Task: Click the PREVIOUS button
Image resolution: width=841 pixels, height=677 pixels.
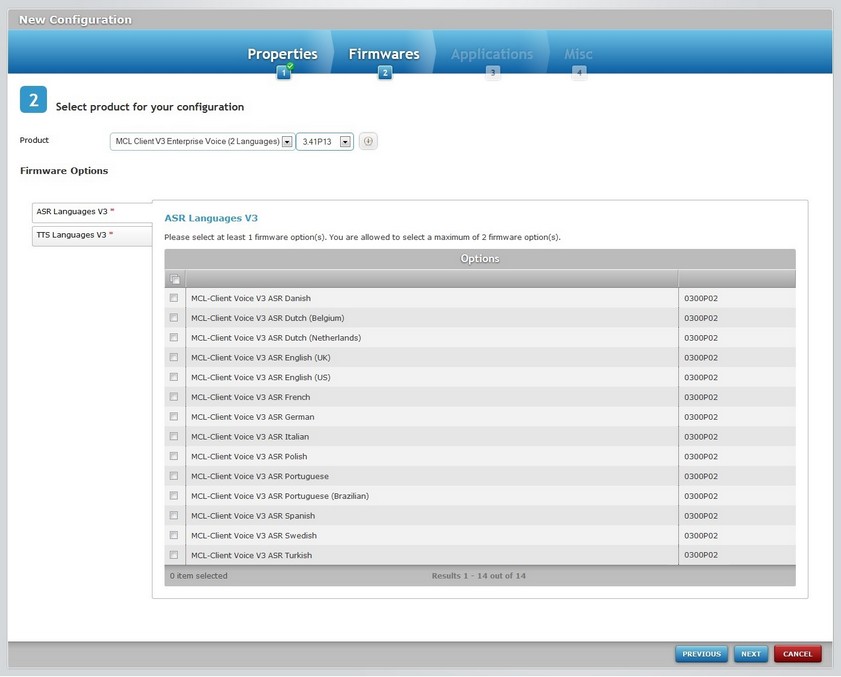Action: 701,654
